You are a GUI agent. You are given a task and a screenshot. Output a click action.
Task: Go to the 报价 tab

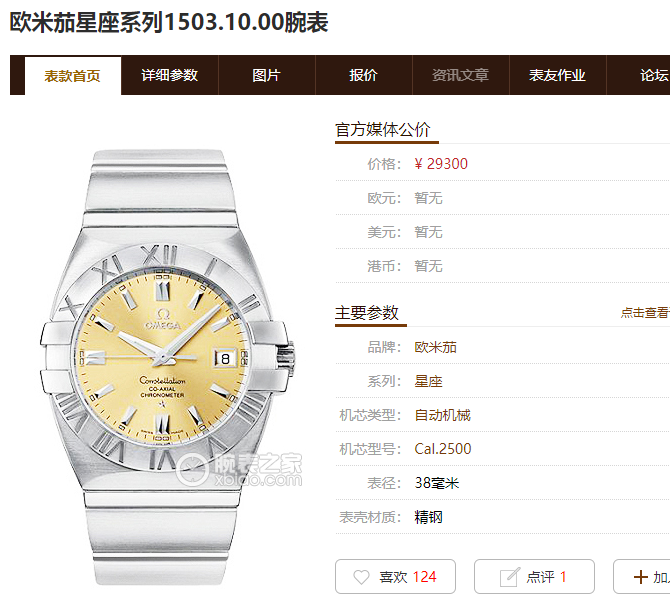coord(364,75)
